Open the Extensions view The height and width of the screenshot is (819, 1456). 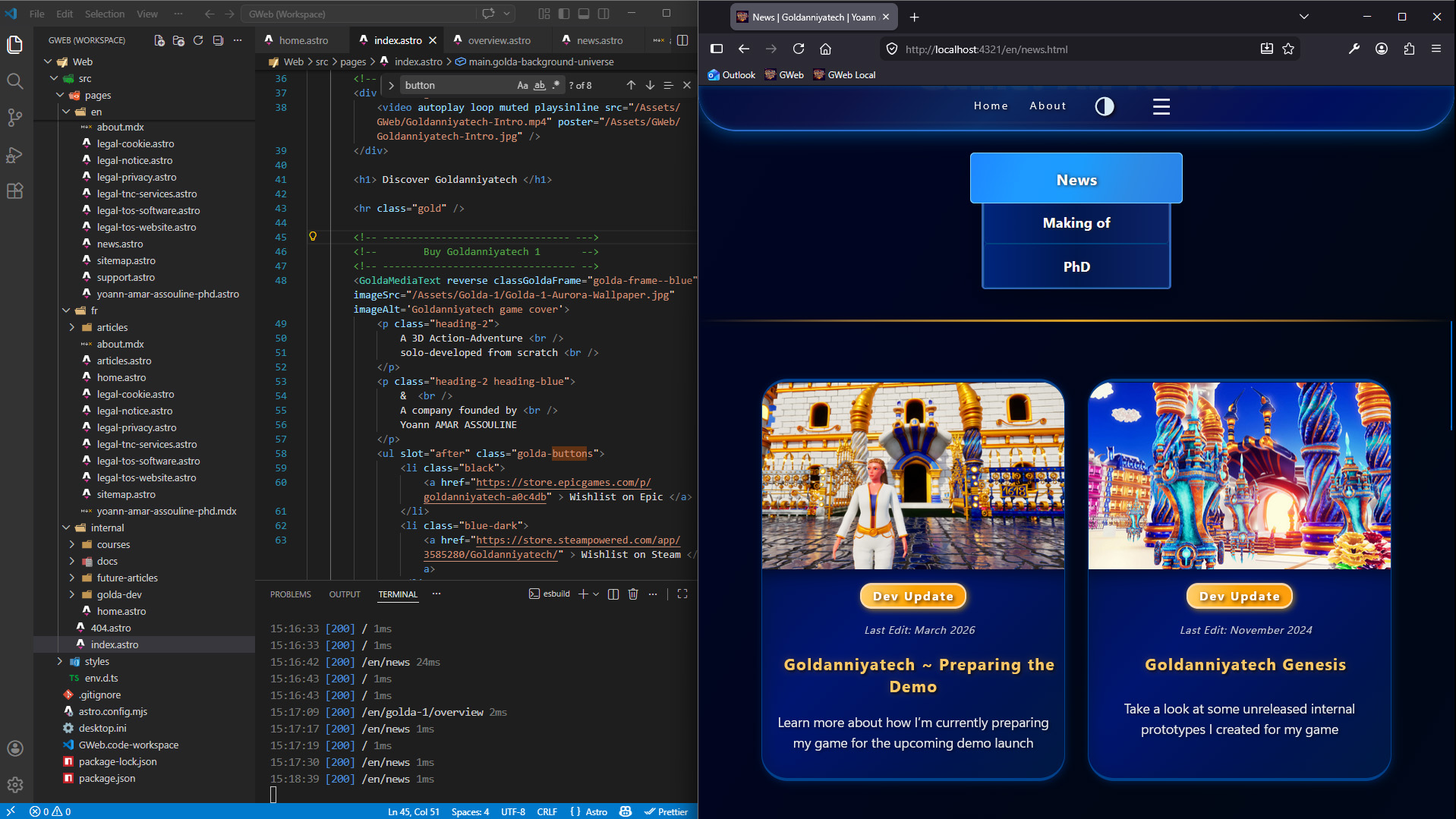coord(15,191)
